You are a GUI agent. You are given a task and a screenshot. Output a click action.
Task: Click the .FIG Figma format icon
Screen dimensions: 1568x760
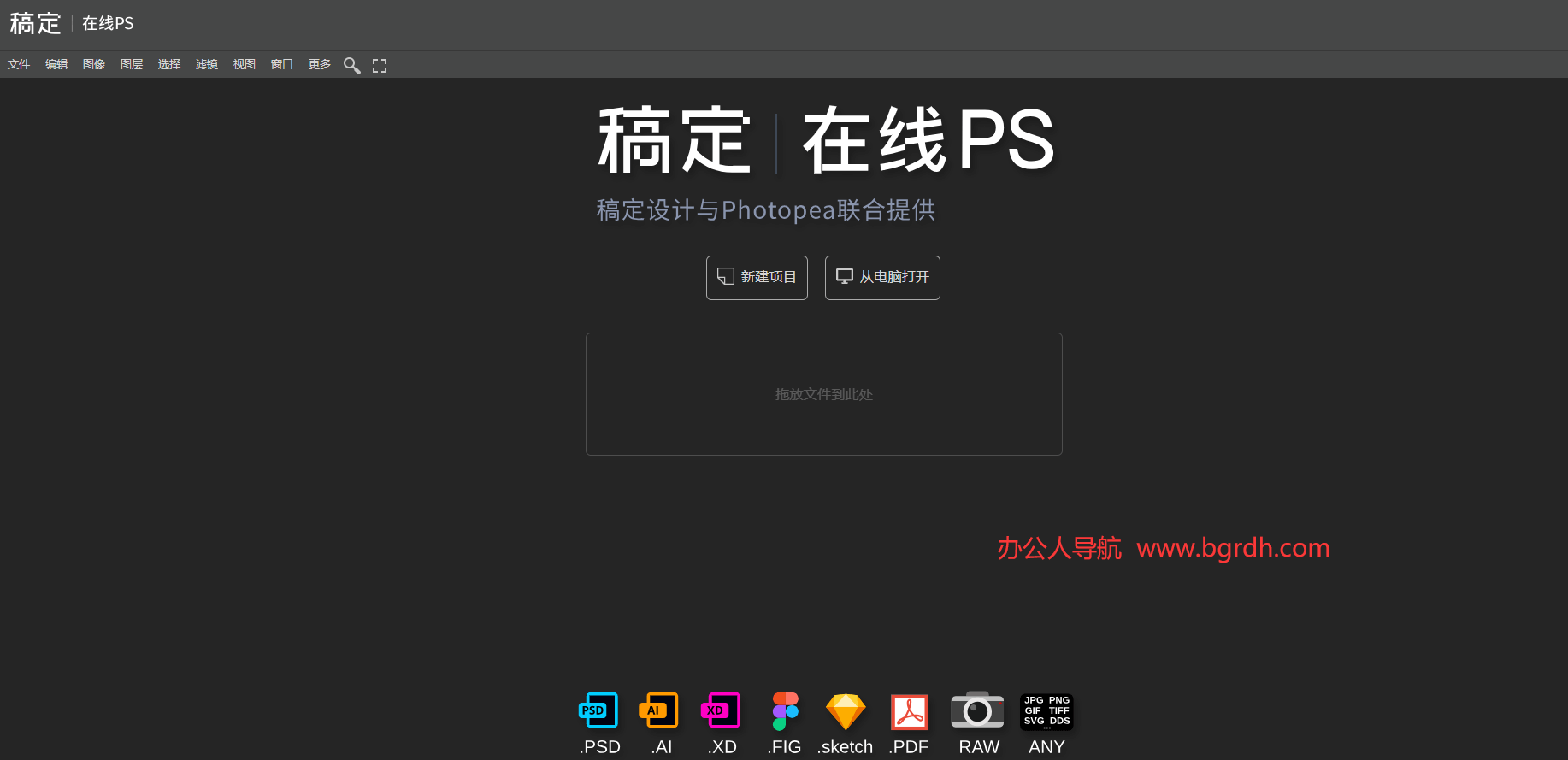pyautogui.click(x=785, y=711)
